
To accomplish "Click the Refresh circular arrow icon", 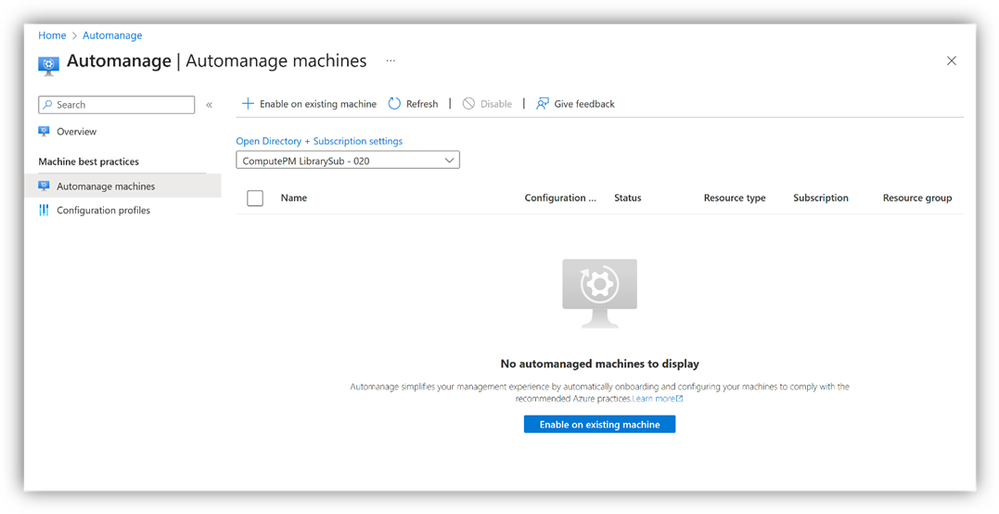I will [394, 104].
